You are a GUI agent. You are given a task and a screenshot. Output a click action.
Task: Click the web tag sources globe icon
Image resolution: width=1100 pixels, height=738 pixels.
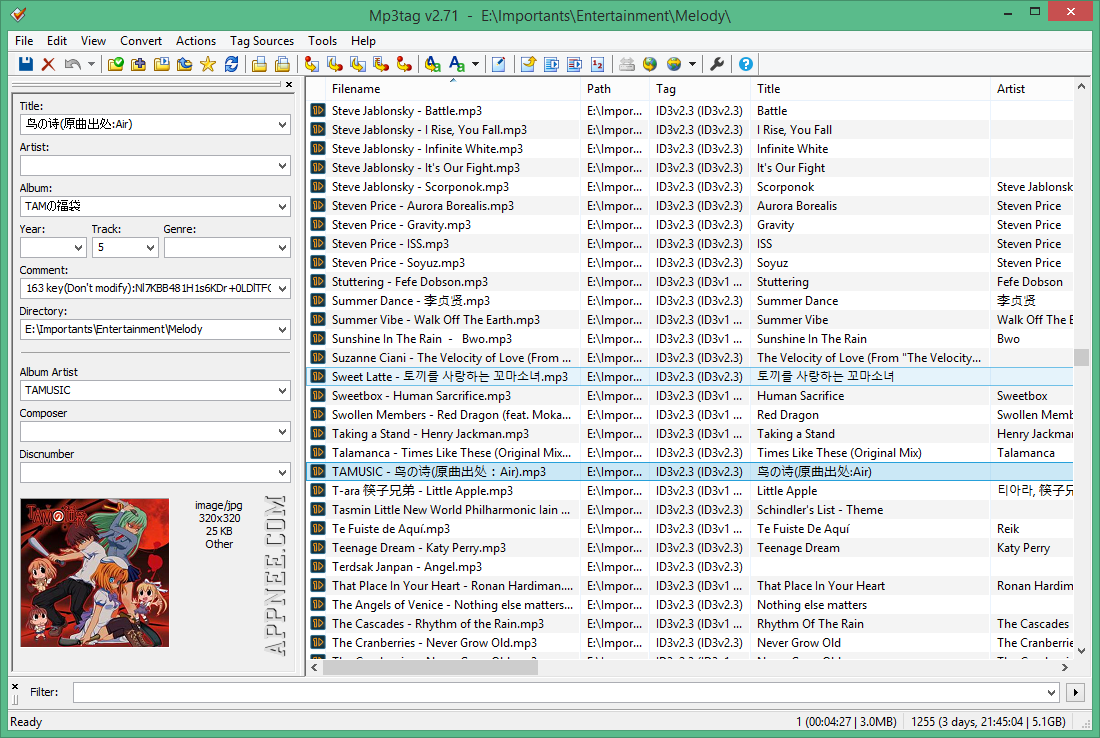(674, 64)
